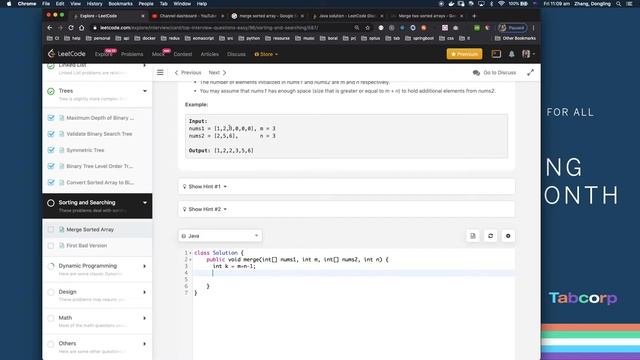Toggle checkbox for Symmetric Tree
The width and height of the screenshot is (640, 360).
click(51, 150)
